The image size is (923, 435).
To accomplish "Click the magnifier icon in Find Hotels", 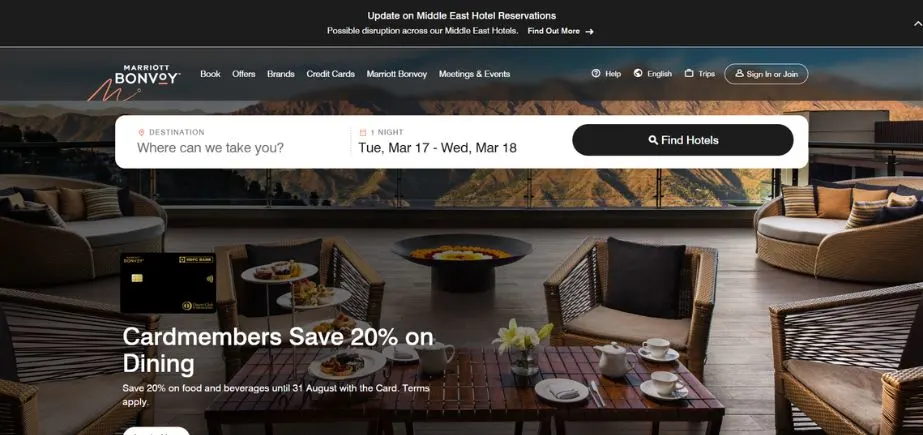I will point(653,140).
